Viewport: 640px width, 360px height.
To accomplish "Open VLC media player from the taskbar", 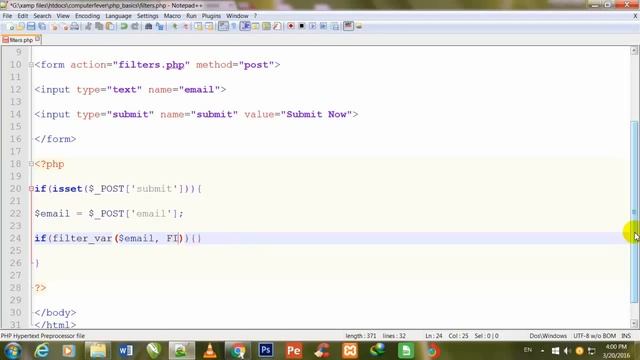I will tap(210, 351).
